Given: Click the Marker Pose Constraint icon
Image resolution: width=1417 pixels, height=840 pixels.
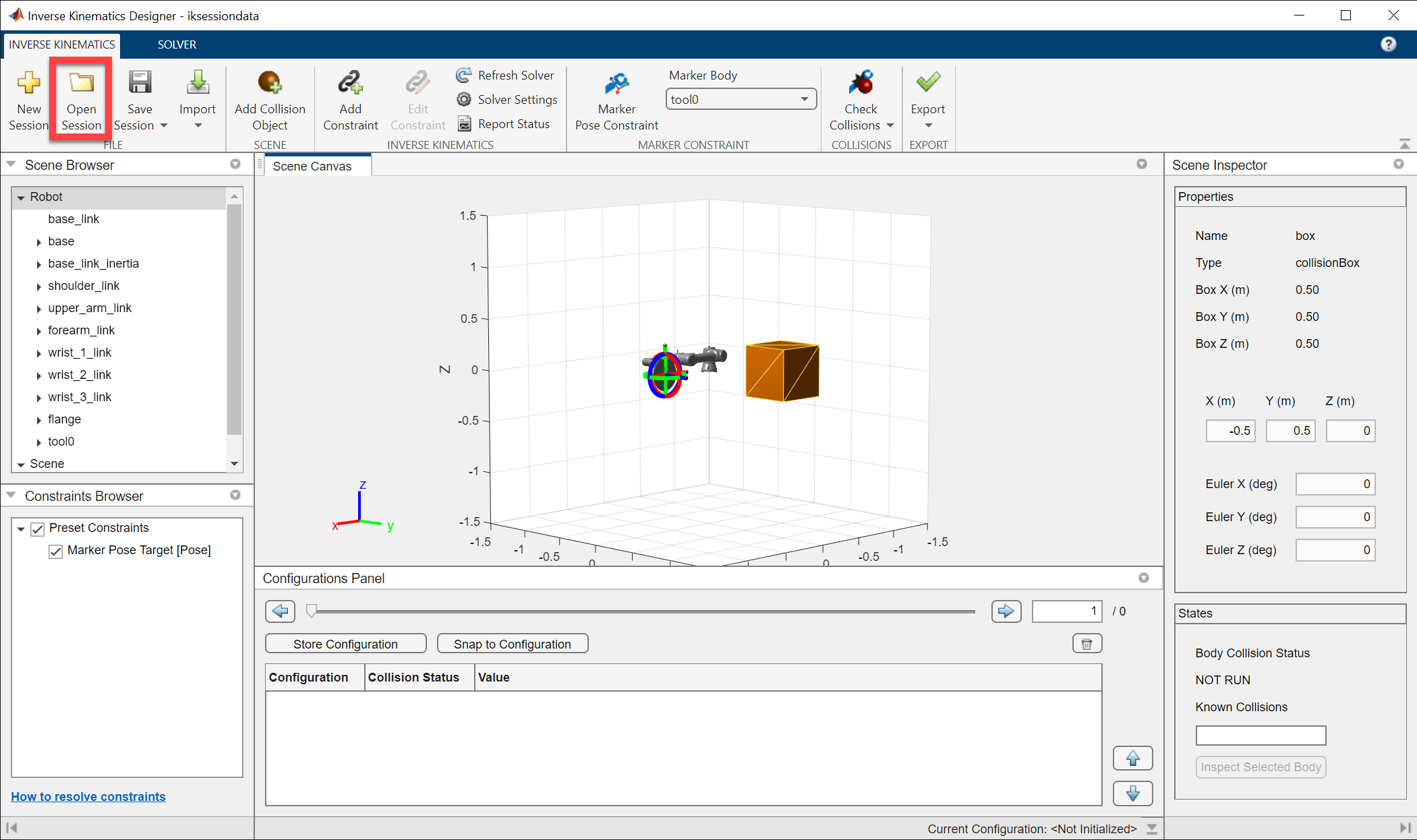Looking at the screenshot, I should pyautogui.click(x=616, y=83).
